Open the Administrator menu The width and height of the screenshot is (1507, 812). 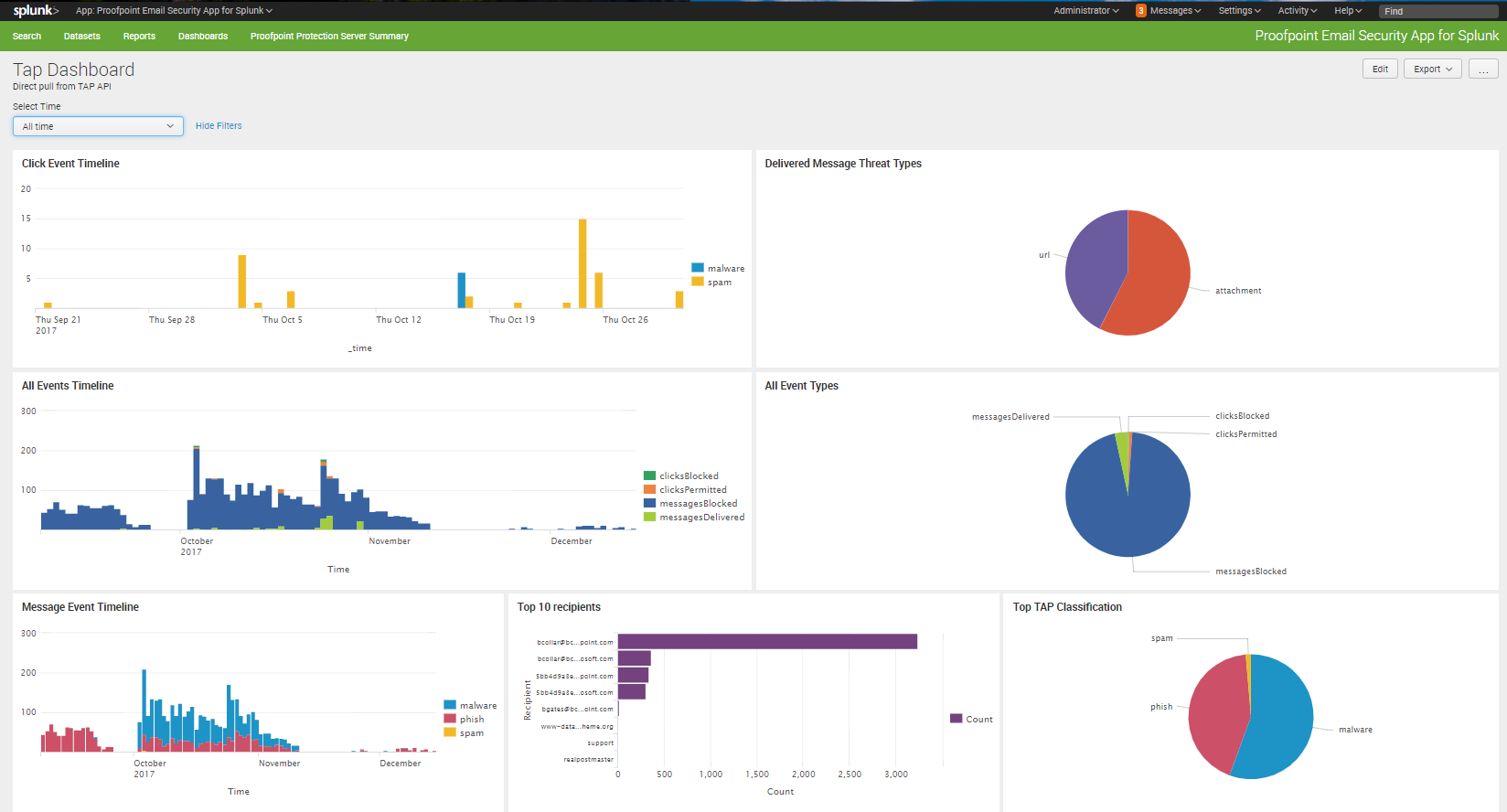tap(1085, 11)
